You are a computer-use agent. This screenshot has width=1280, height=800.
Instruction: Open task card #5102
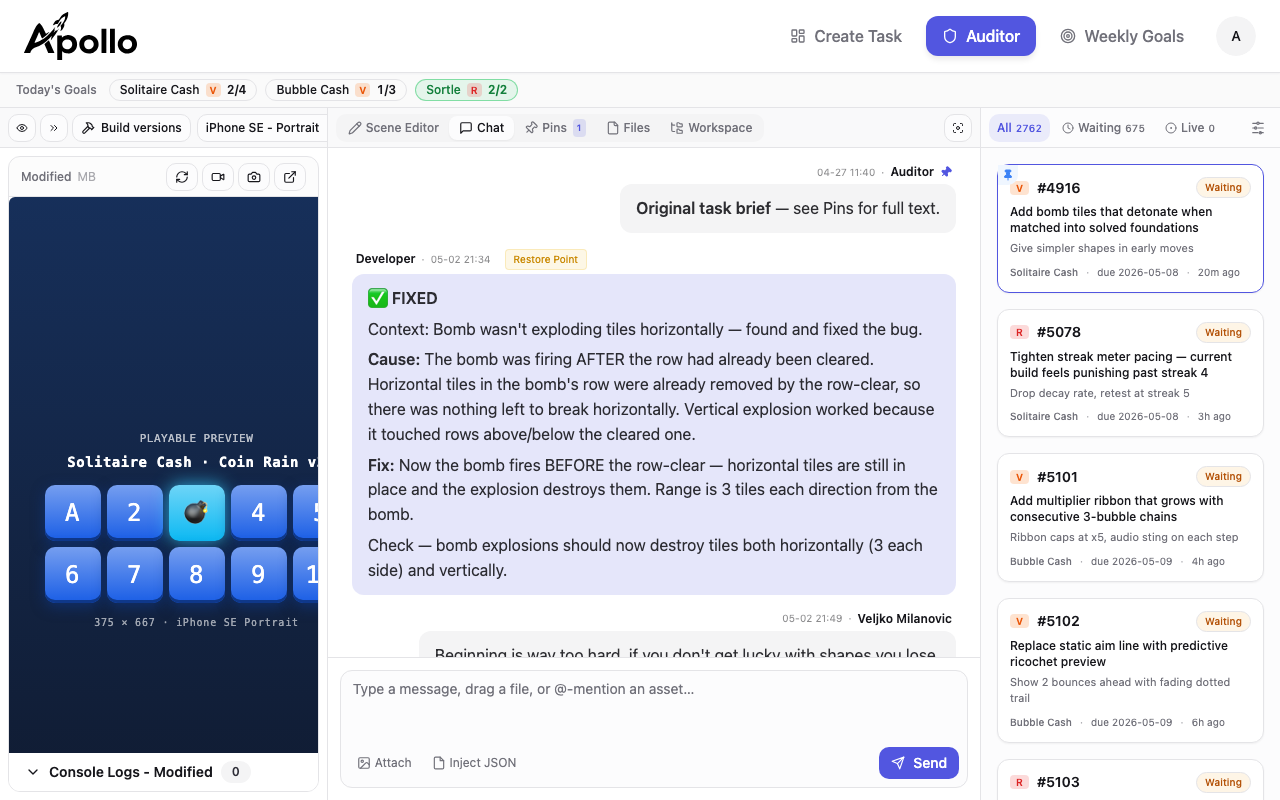(1130, 670)
